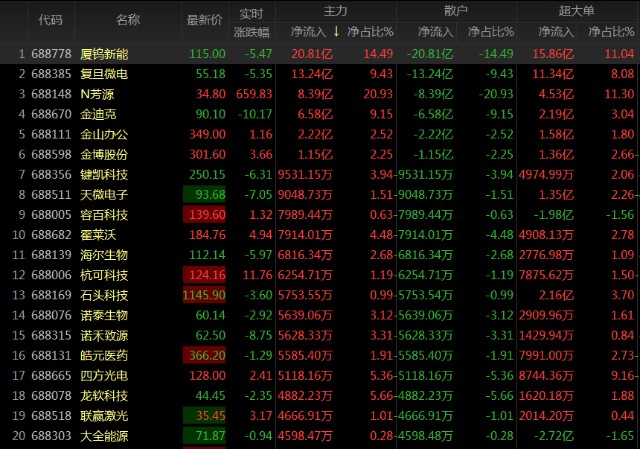Click stock code 688670
The height and width of the screenshot is (449, 640).
pos(51,114)
